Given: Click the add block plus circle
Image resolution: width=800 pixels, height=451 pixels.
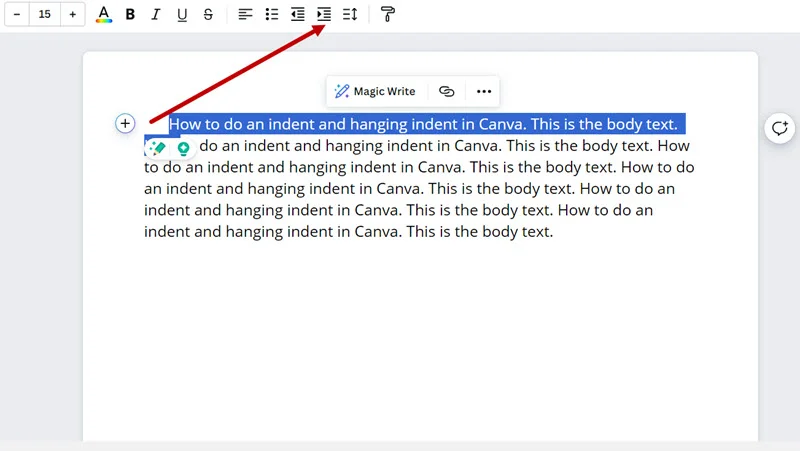Looking at the screenshot, I should 125,123.
